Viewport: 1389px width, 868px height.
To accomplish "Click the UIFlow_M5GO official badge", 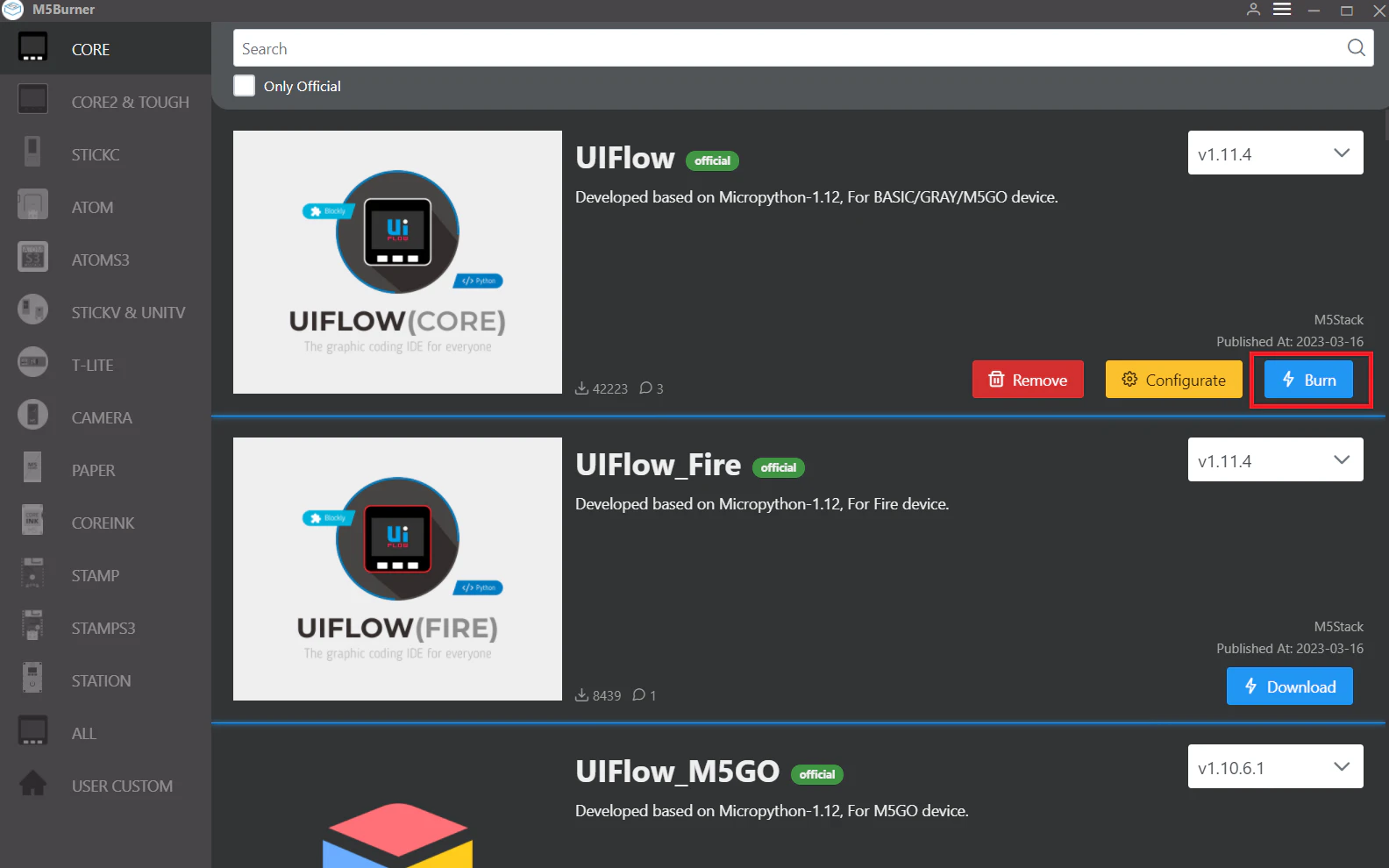I will pos(817,774).
